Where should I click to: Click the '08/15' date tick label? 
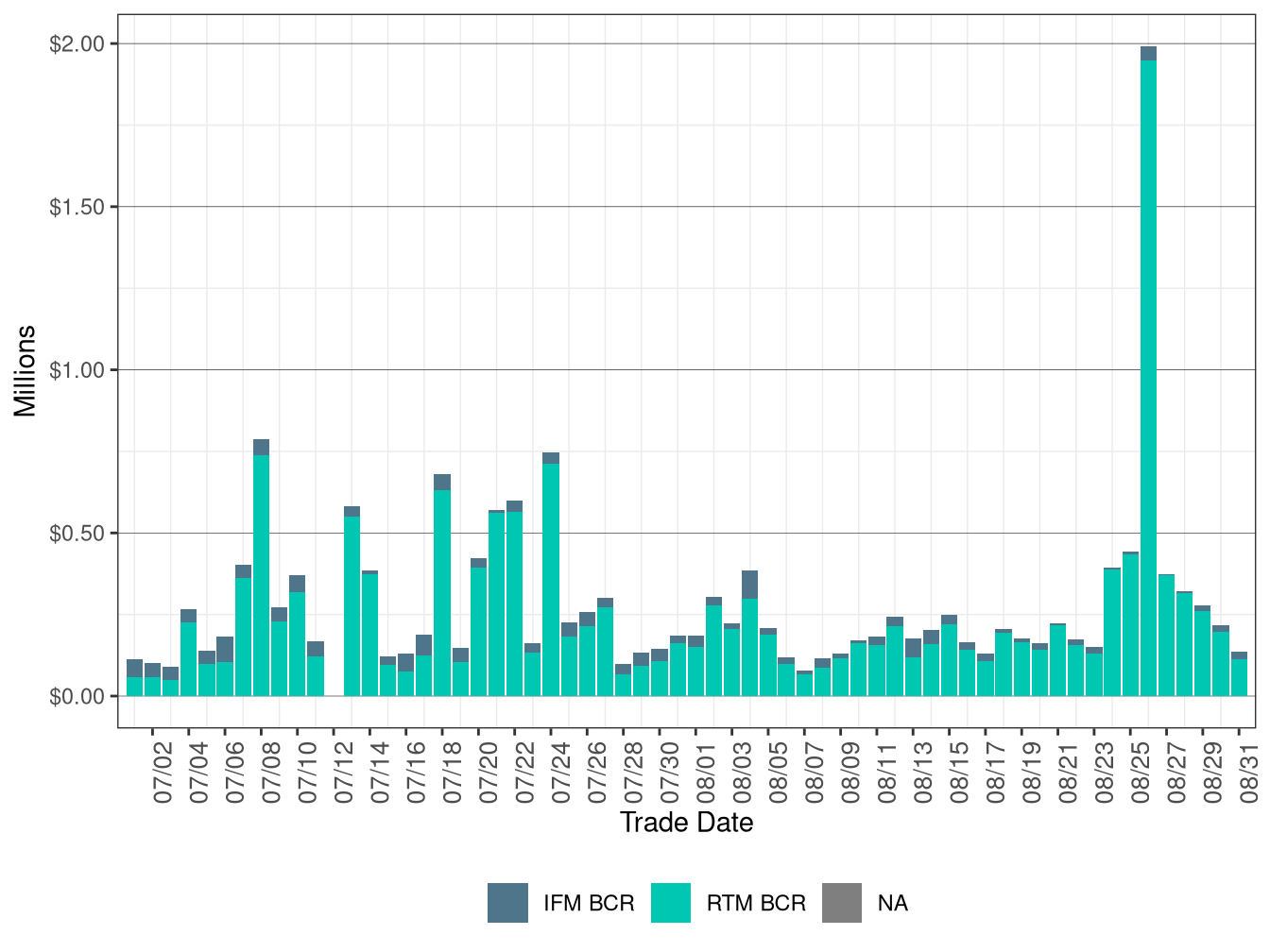960,773
